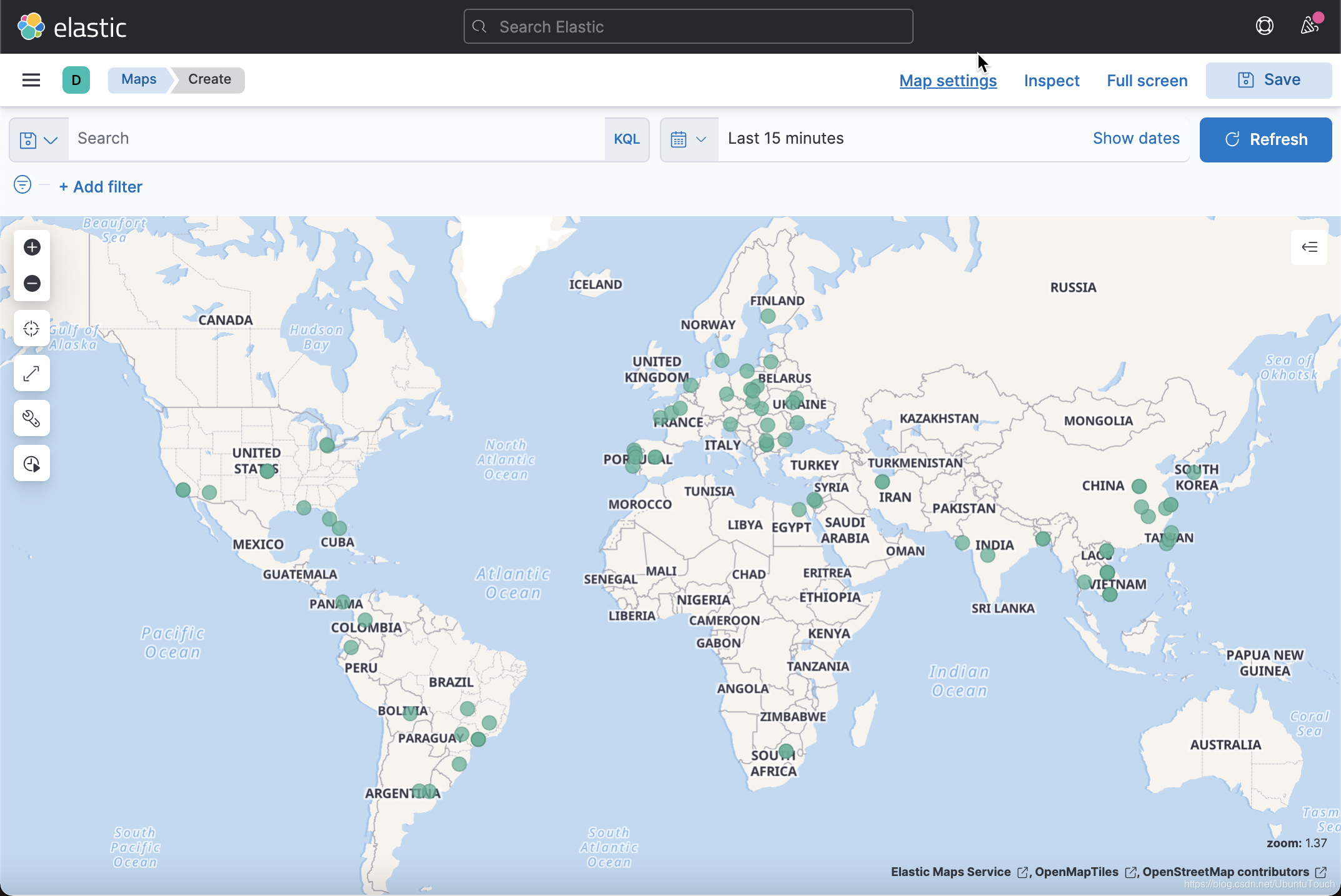This screenshot has width=1341, height=896.
Task: Open the help lifebuoy icon
Action: 1264,26
